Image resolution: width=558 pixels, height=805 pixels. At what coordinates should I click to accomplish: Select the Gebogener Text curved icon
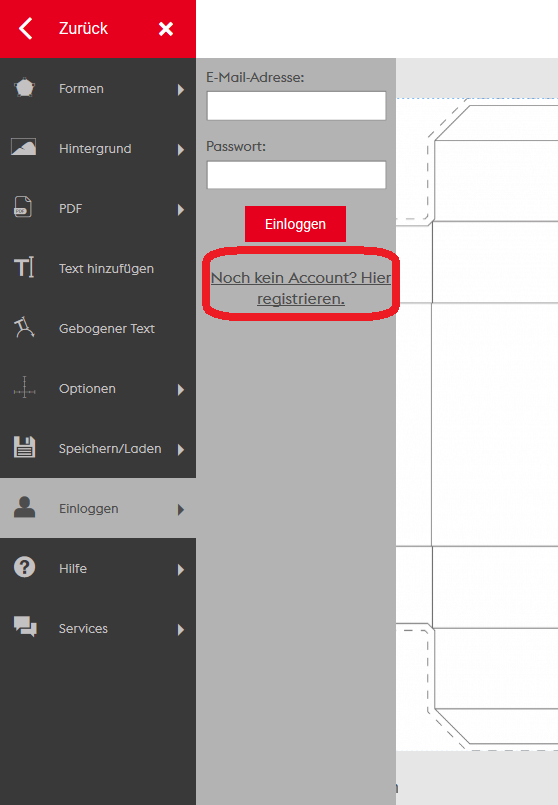pos(24,328)
